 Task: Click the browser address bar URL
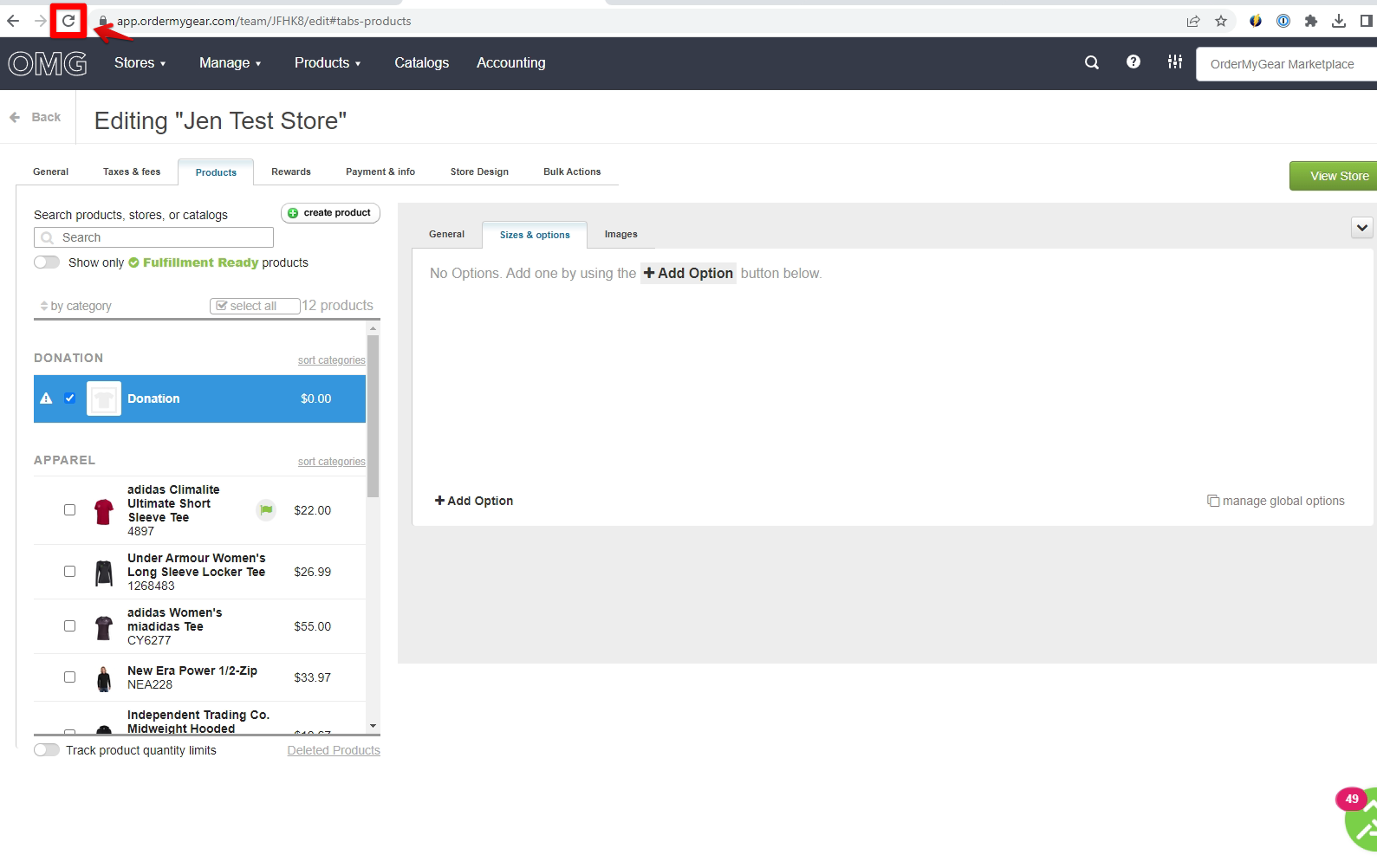click(x=264, y=21)
